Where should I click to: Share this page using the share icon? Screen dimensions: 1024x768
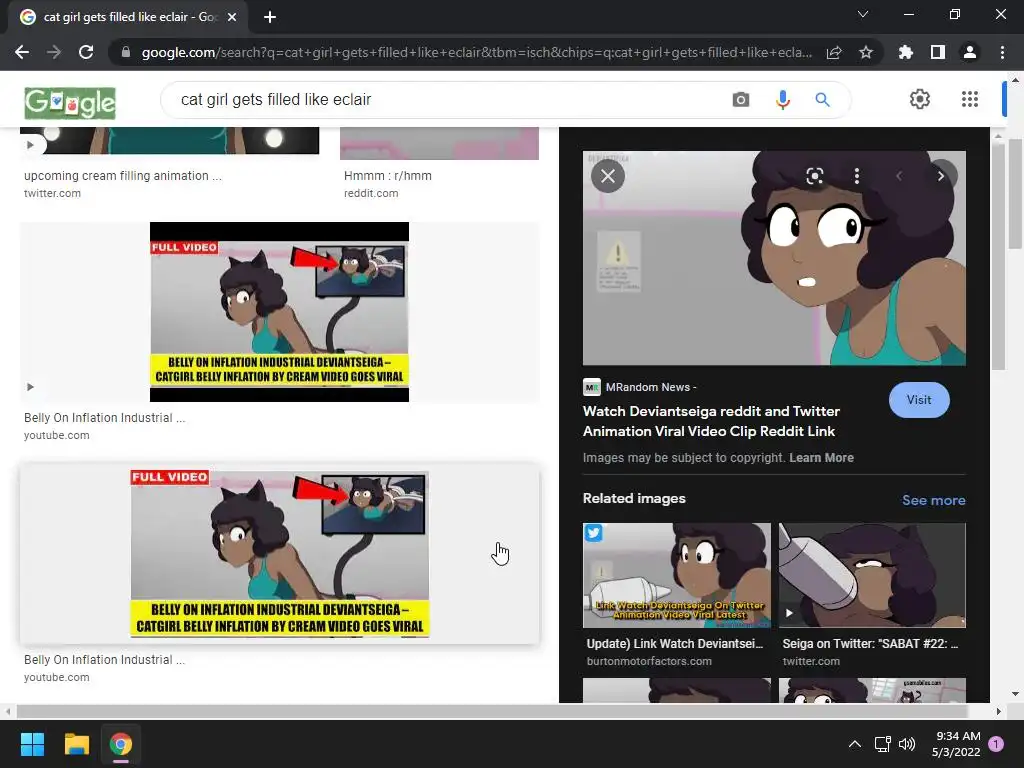(x=834, y=52)
